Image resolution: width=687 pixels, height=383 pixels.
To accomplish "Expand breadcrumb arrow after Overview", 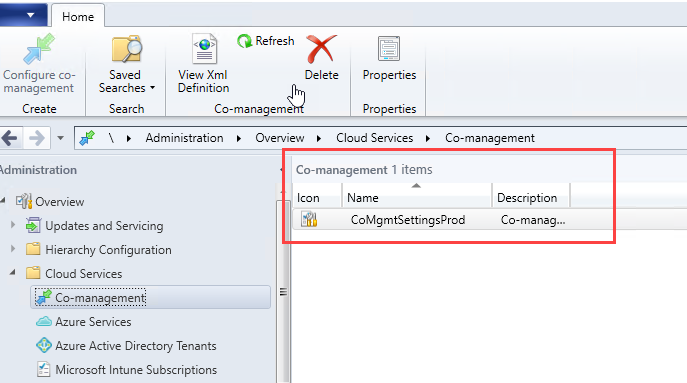I will click(319, 138).
